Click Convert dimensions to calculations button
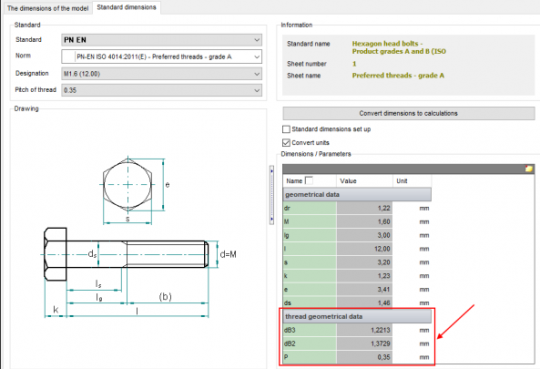Viewport: 540px width, 369px height. coord(408,113)
